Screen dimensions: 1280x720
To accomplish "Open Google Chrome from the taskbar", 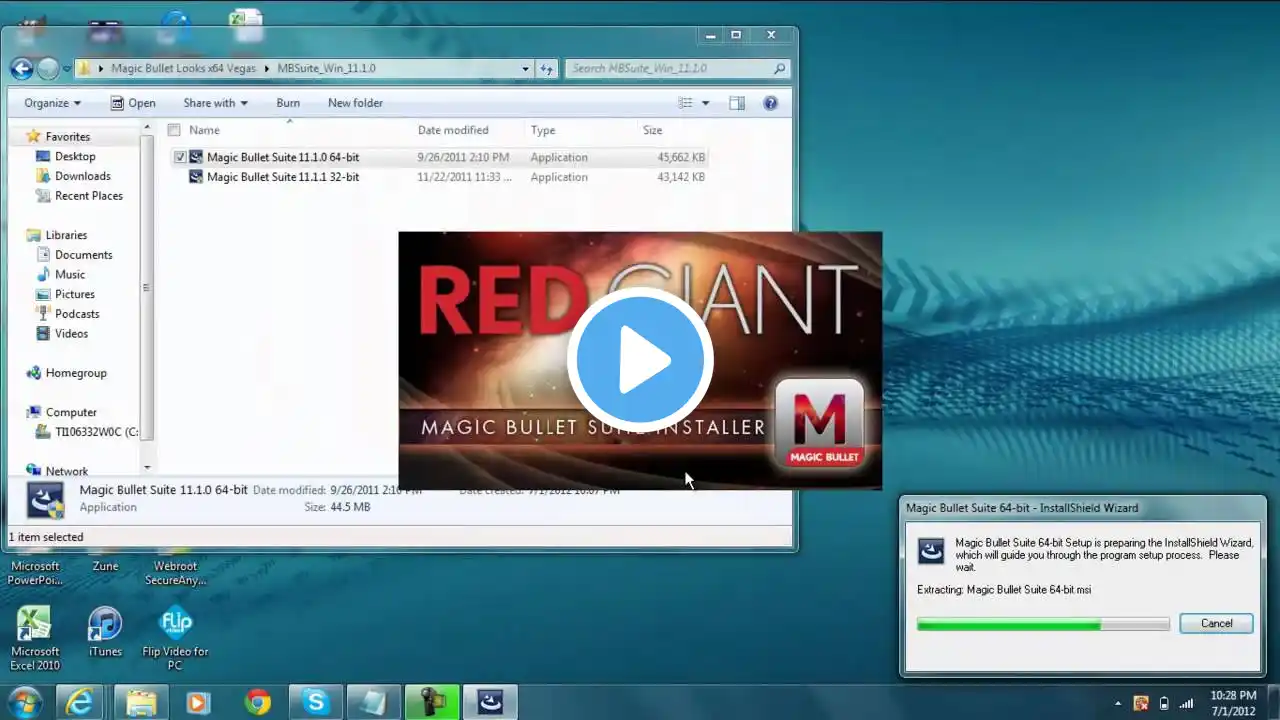I will click(257, 703).
